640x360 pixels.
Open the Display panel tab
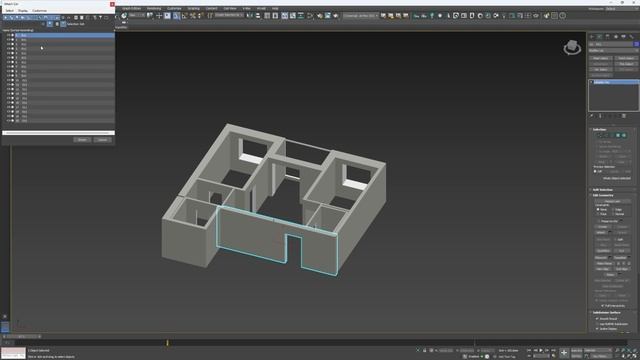(623, 37)
